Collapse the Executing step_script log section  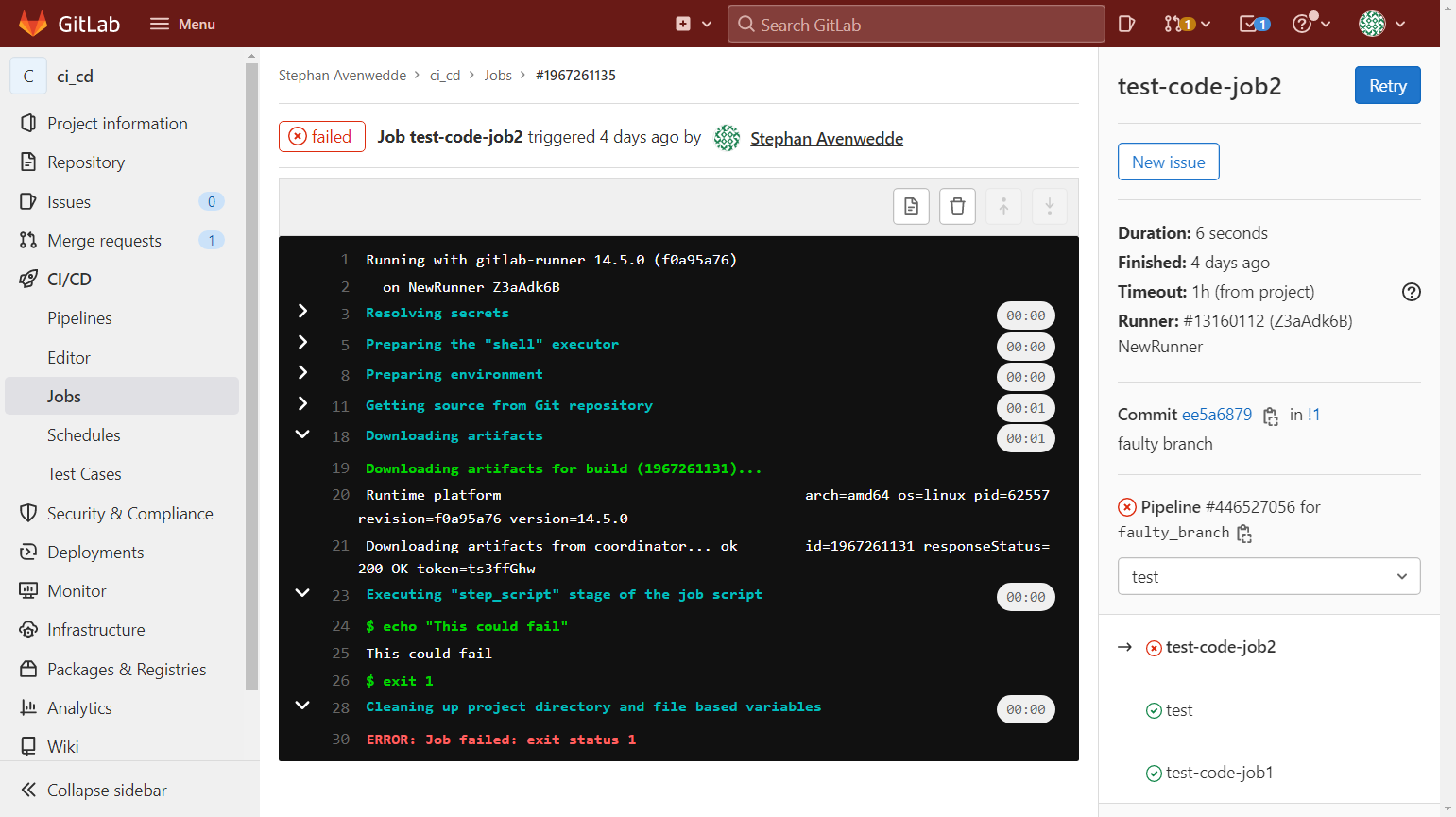coord(301,593)
